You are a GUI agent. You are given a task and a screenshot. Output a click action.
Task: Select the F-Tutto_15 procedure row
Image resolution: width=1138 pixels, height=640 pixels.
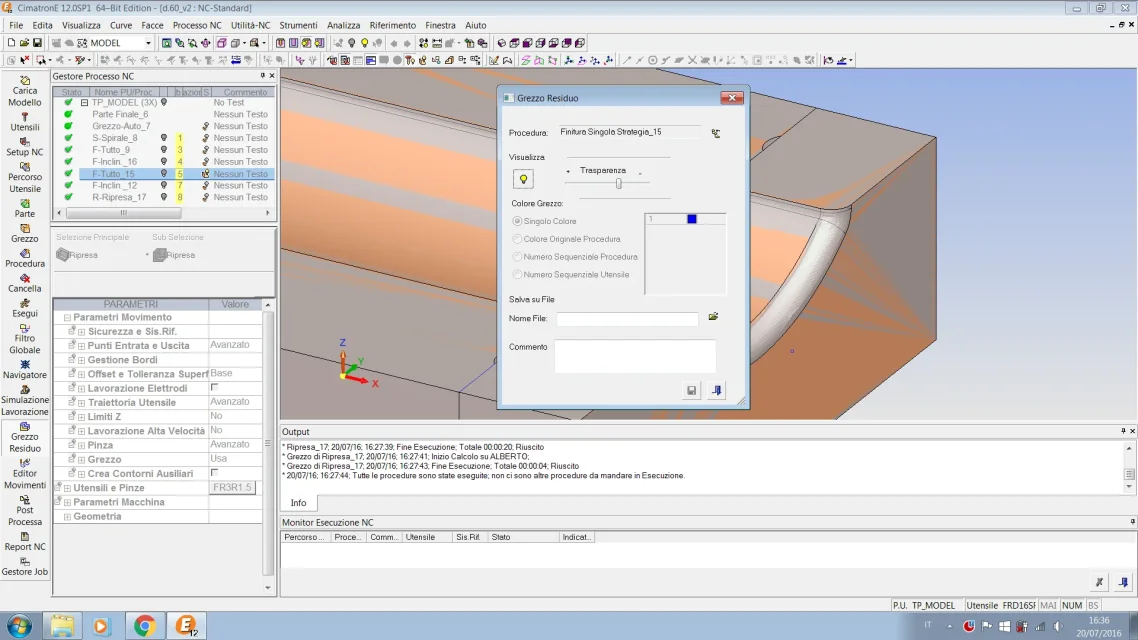click(113, 173)
